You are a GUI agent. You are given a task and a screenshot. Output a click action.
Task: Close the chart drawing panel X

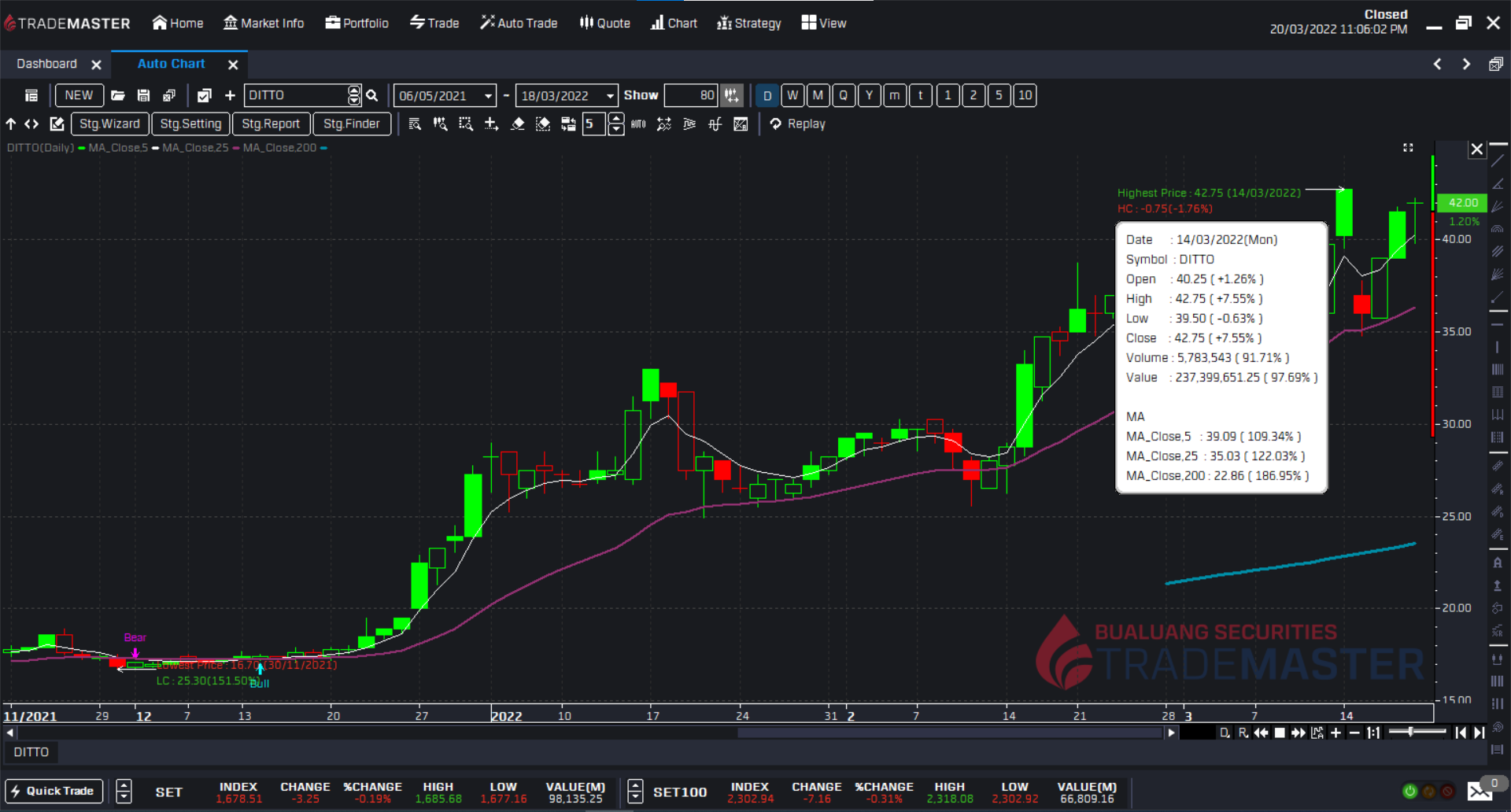click(x=1477, y=149)
